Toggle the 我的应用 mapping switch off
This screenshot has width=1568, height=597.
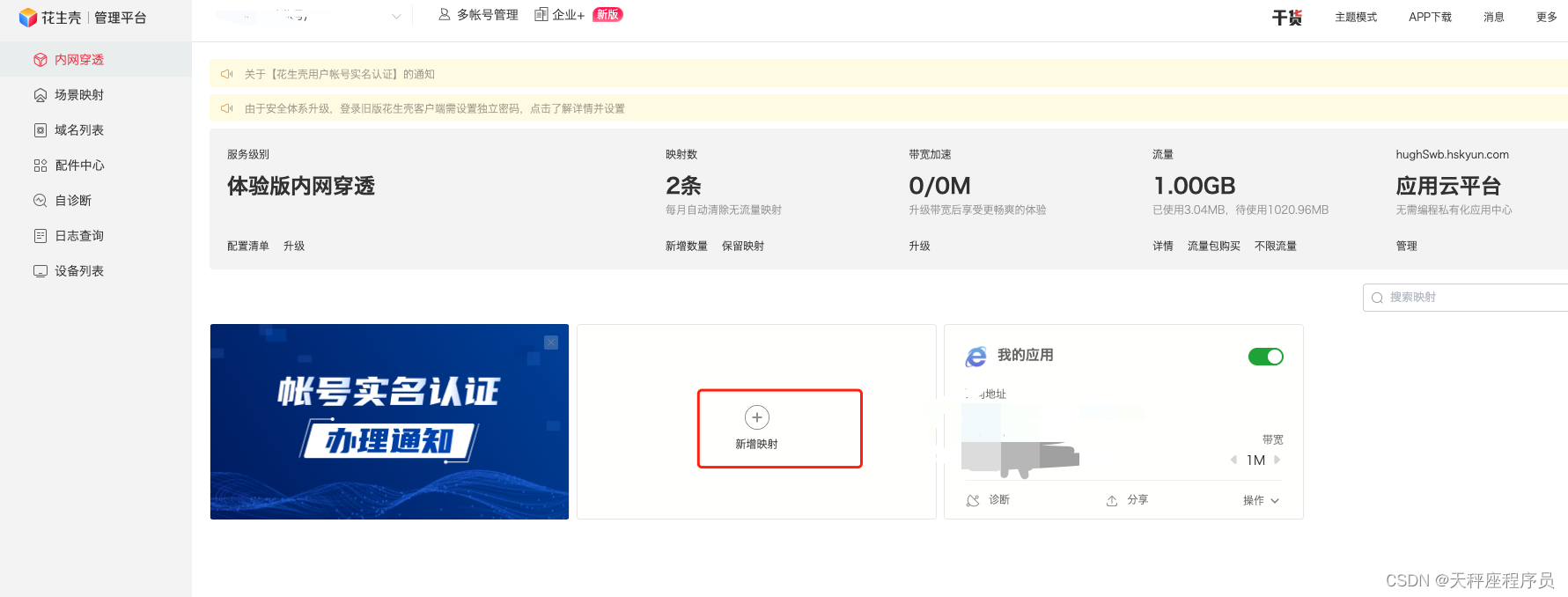click(x=1266, y=357)
